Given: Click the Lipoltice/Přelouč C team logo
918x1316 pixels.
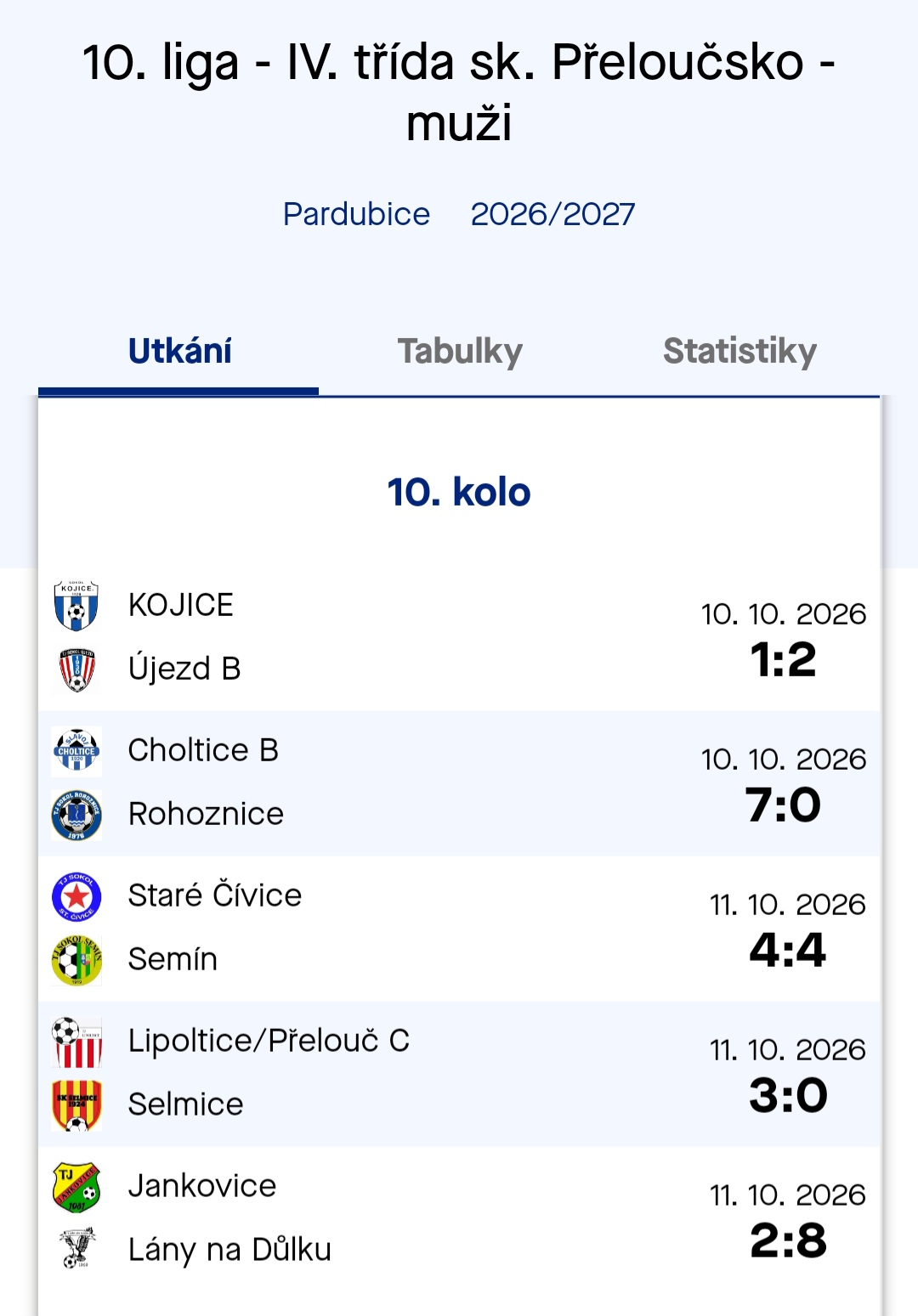Looking at the screenshot, I should 76,1042.
